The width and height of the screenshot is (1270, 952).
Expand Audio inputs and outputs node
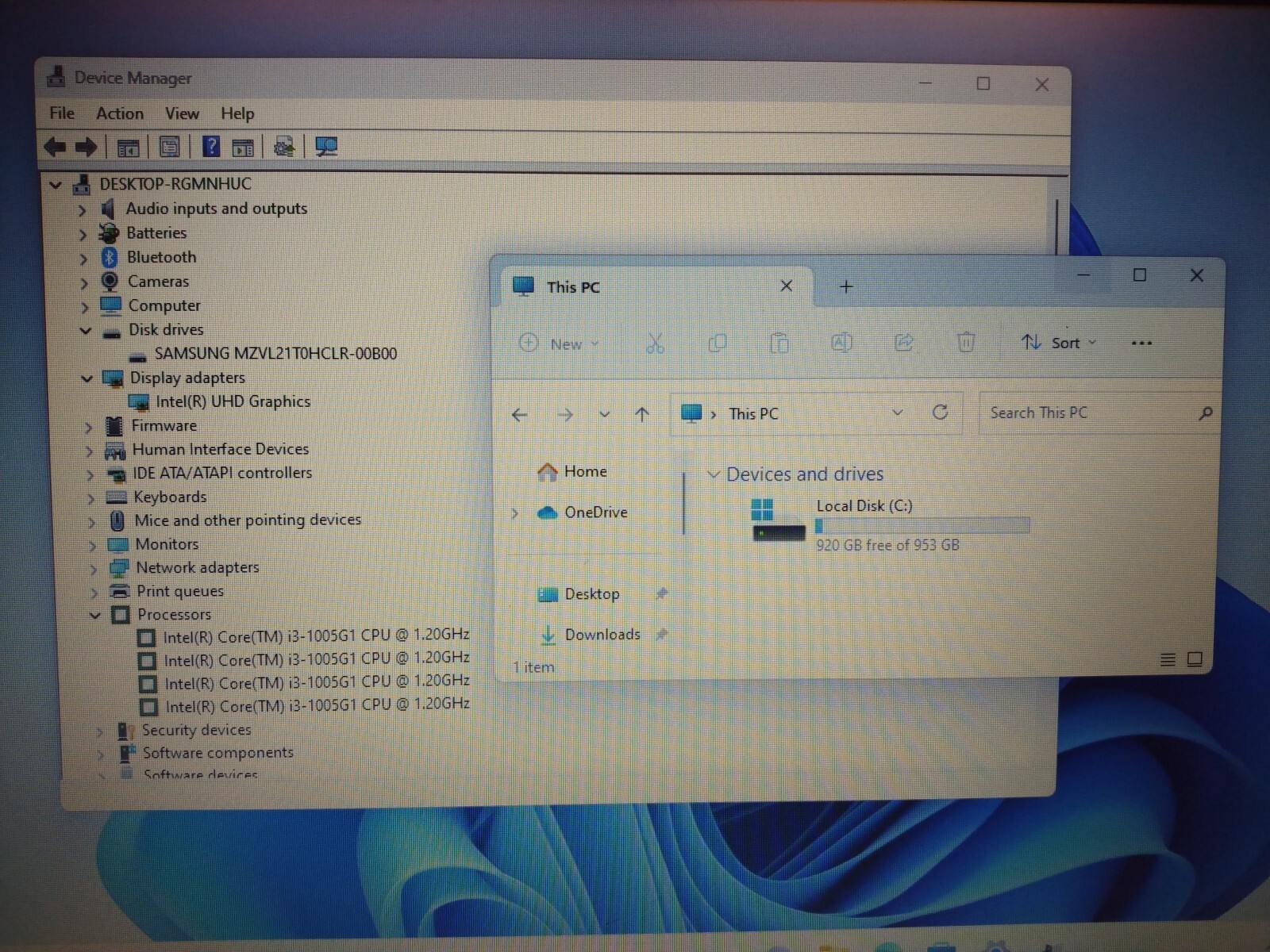[x=82, y=210]
